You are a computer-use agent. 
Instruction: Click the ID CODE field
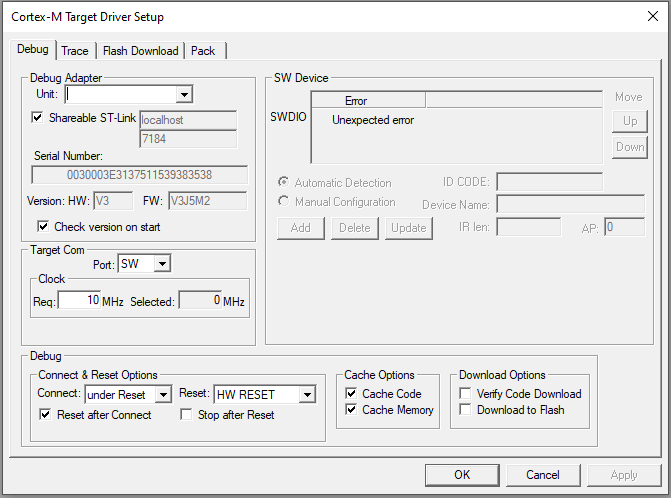550,182
